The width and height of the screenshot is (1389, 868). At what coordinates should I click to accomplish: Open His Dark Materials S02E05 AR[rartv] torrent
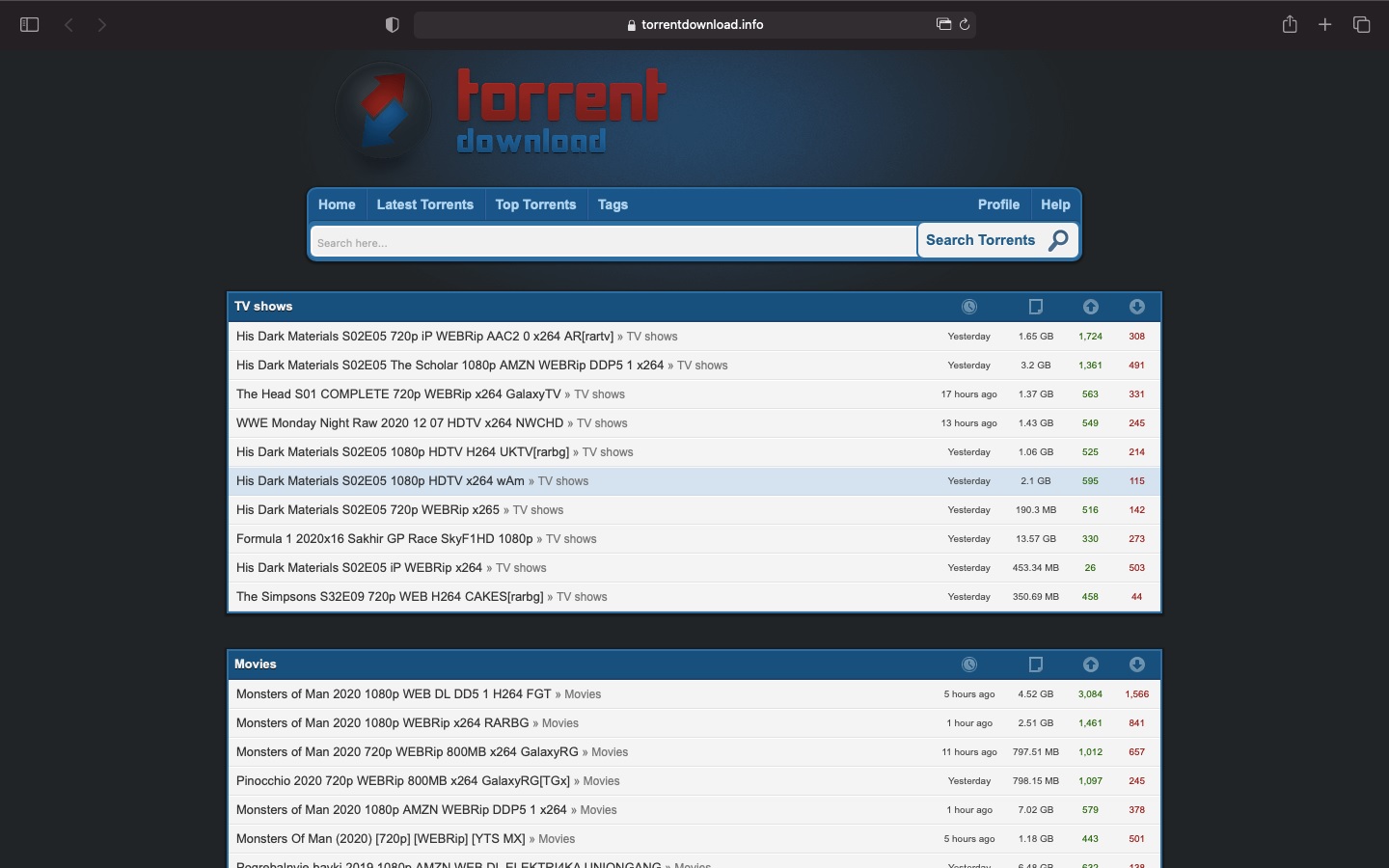(424, 337)
